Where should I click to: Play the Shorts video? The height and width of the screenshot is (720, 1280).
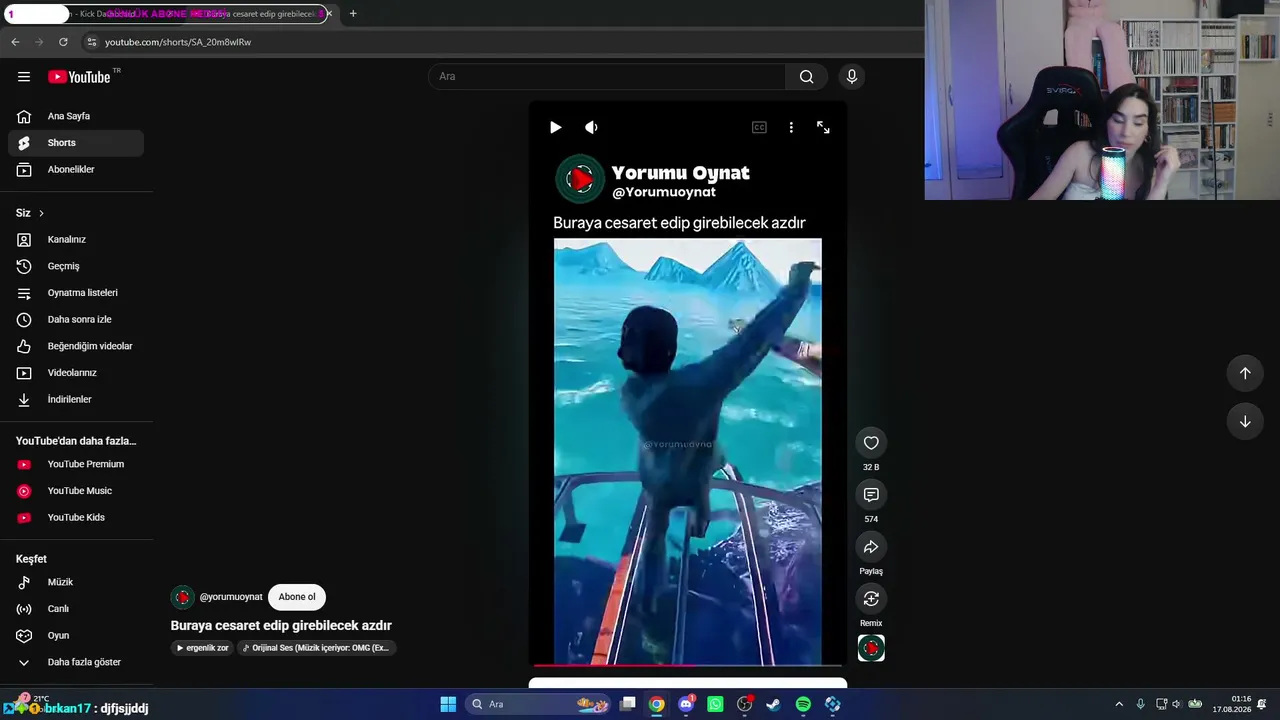pos(555,127)
